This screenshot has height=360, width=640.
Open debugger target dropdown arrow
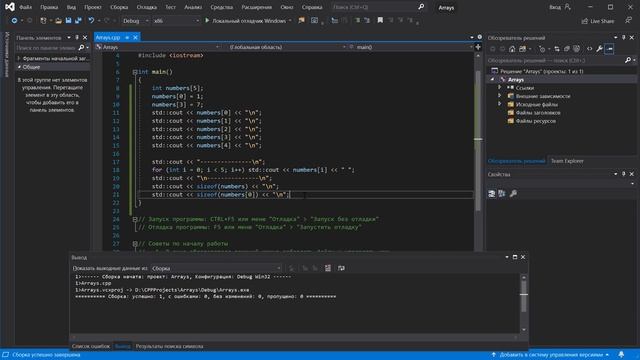coord(290,20)
